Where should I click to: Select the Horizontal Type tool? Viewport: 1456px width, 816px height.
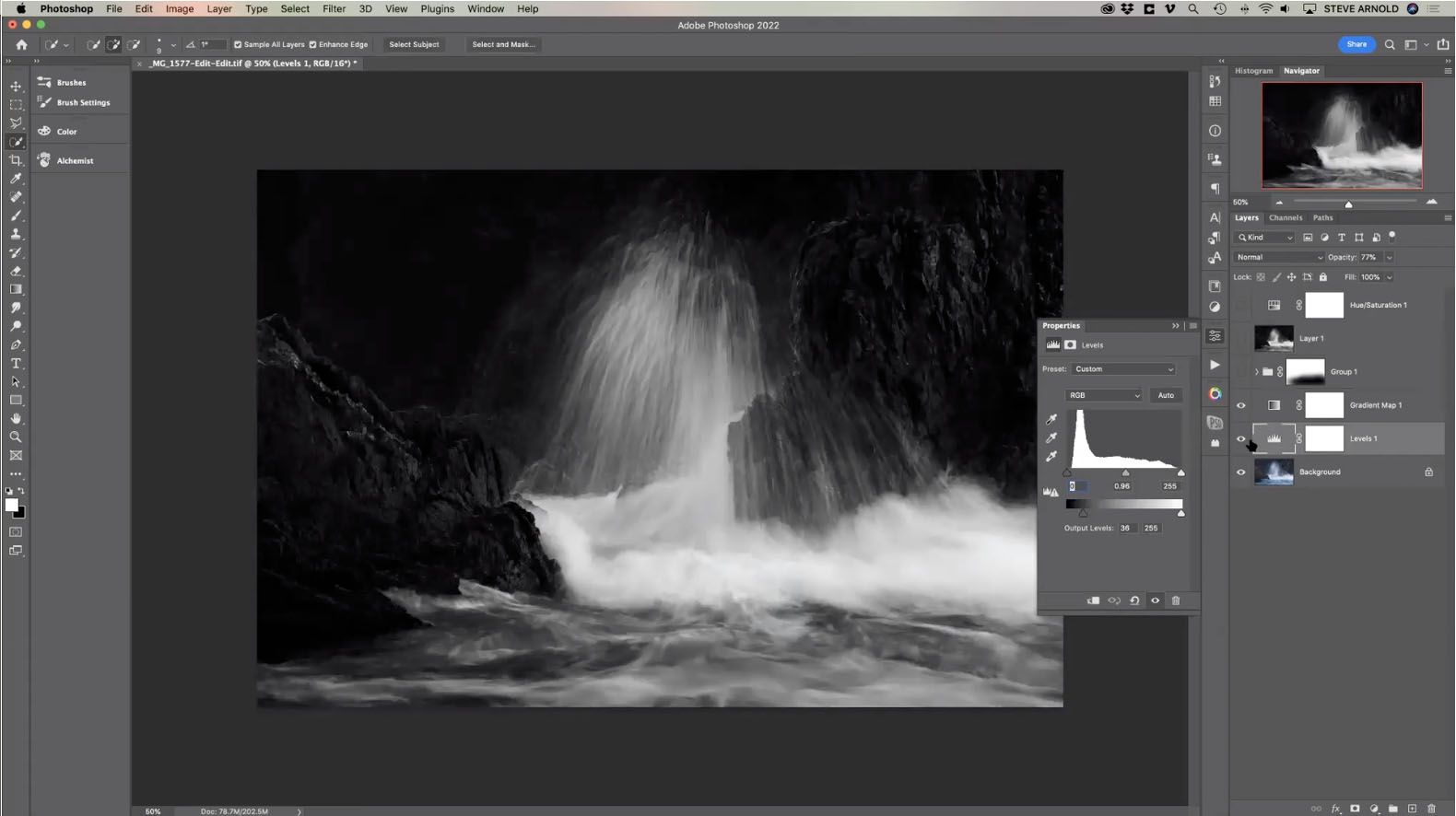pos(16,364)
